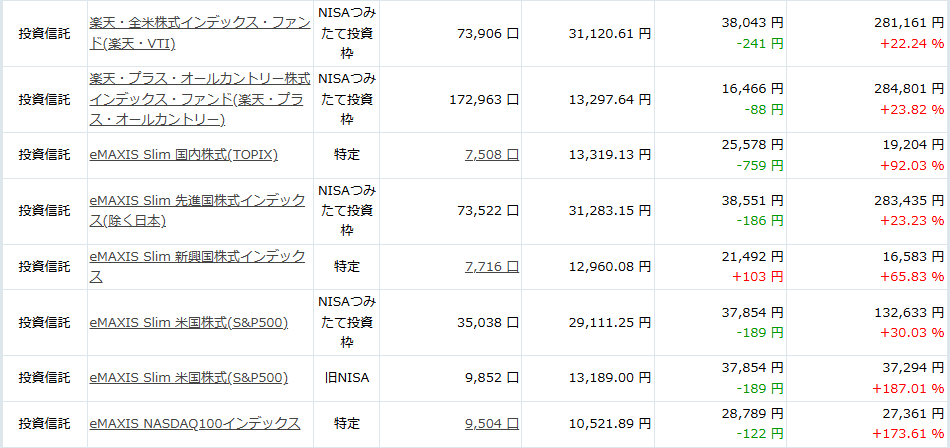Click the 7,508 口 quantity link

491,155
